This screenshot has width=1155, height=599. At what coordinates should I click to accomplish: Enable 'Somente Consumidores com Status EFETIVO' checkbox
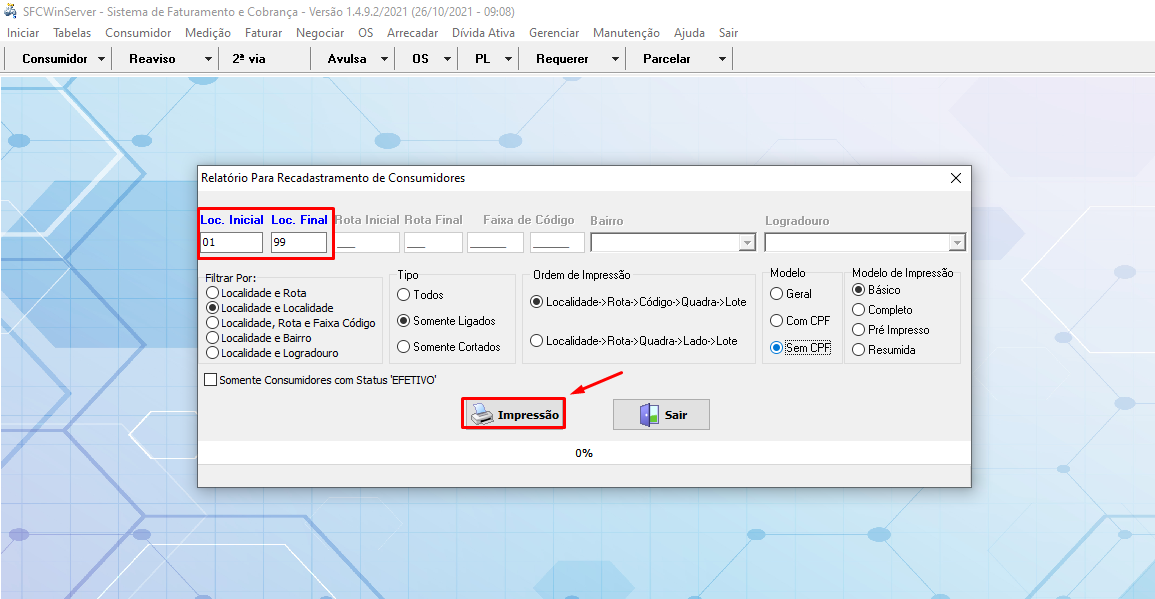(210, 380)
